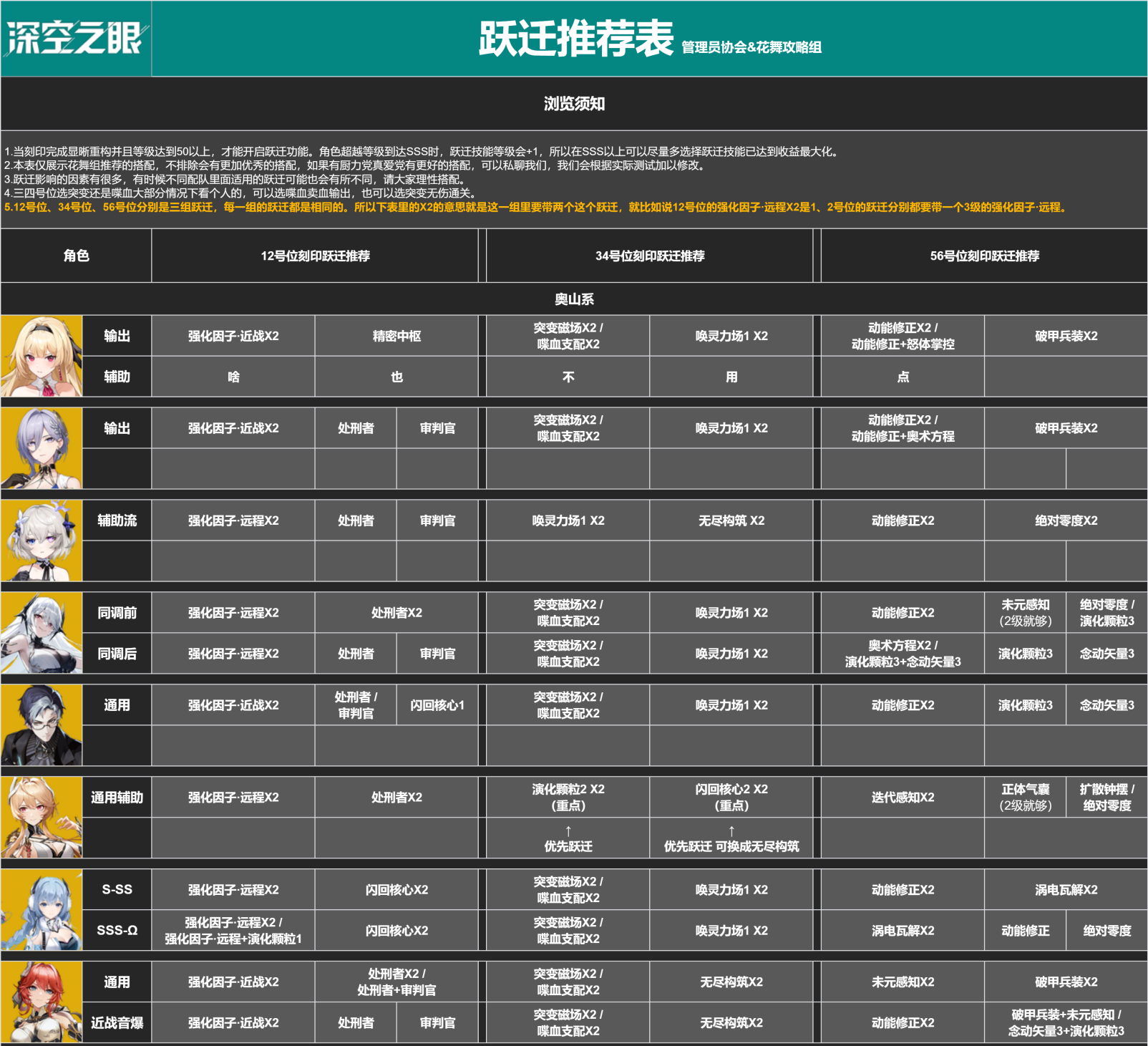The image size is (1148, 1046).
Task: Select the 34号位刻印跃迁推荐 column header
Action: click(650, 256)
